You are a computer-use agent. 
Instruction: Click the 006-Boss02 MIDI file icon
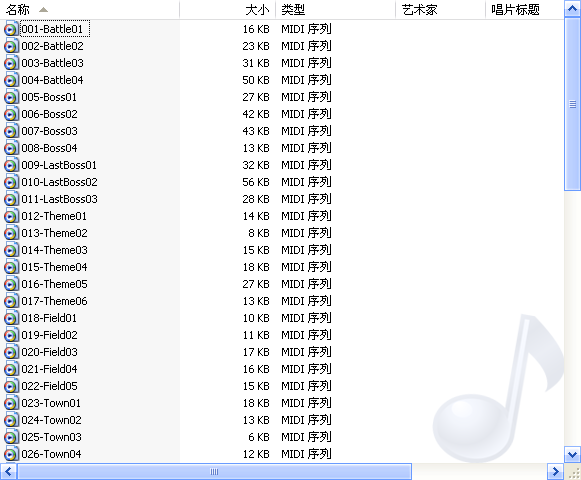[x=11, y=114]
